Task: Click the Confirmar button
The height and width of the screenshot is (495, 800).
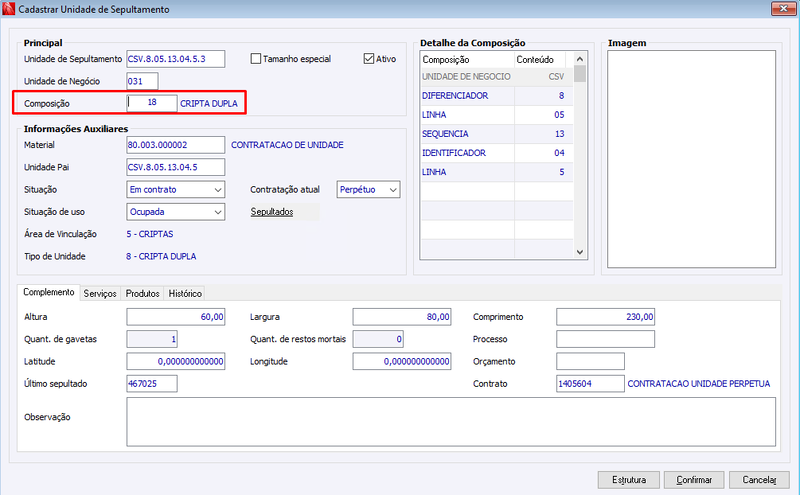Action: click(694, 480)
